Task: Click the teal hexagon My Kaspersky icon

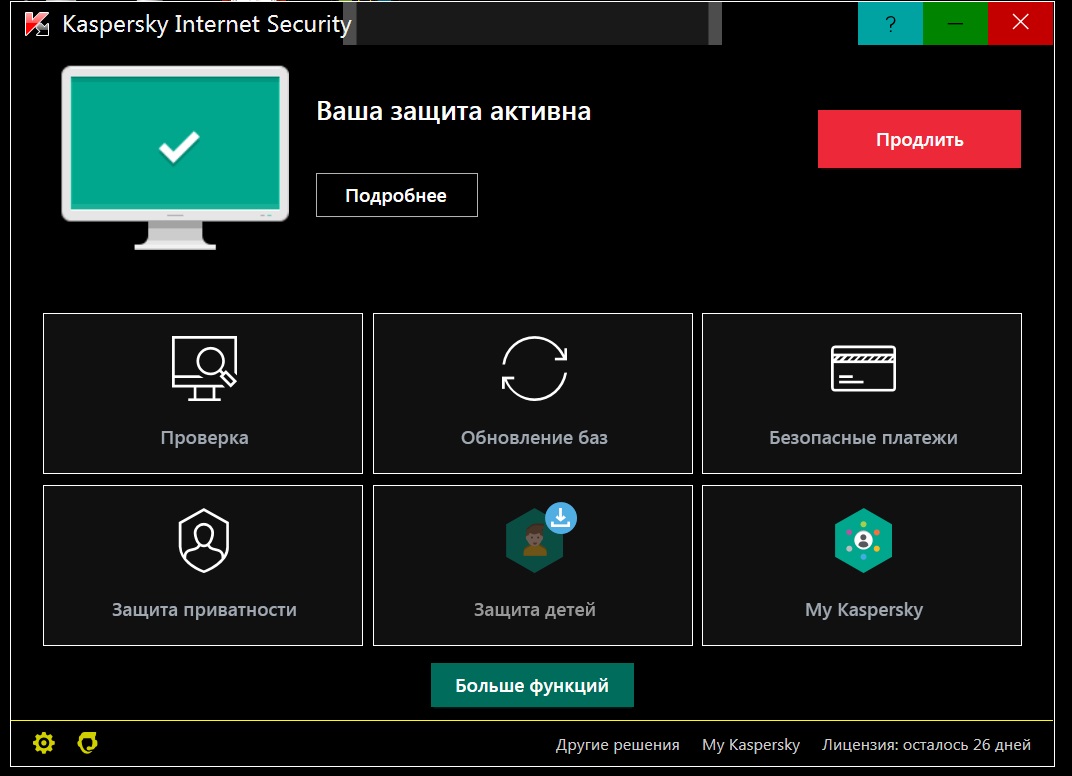Action: click(863, 540)
